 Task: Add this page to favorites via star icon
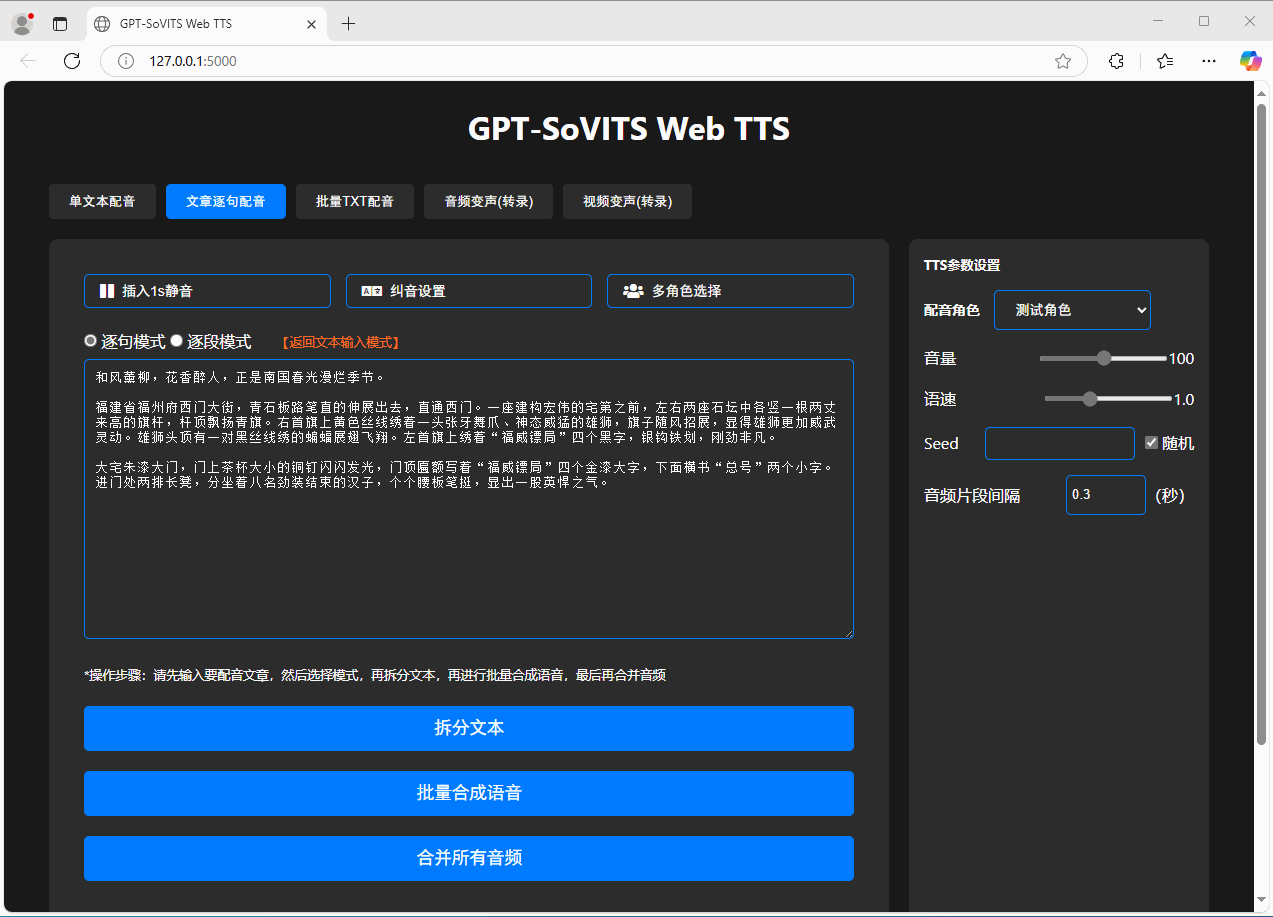pos(1063,60)
